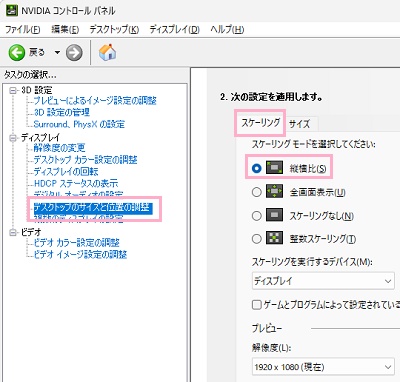Click the 戻る label next to back arrow
The width and height of the screenshot is (400, 382).
pyautogui.click(x=37, y=52)
